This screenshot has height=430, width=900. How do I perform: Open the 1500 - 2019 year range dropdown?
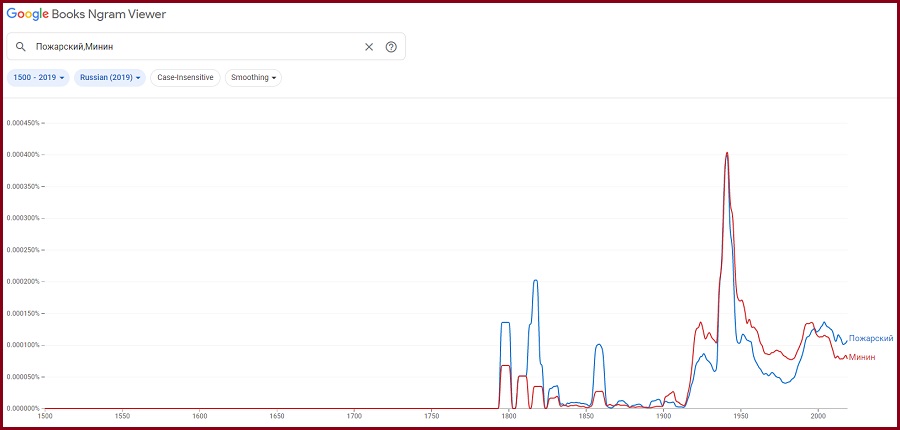click(x=39, y=77)
